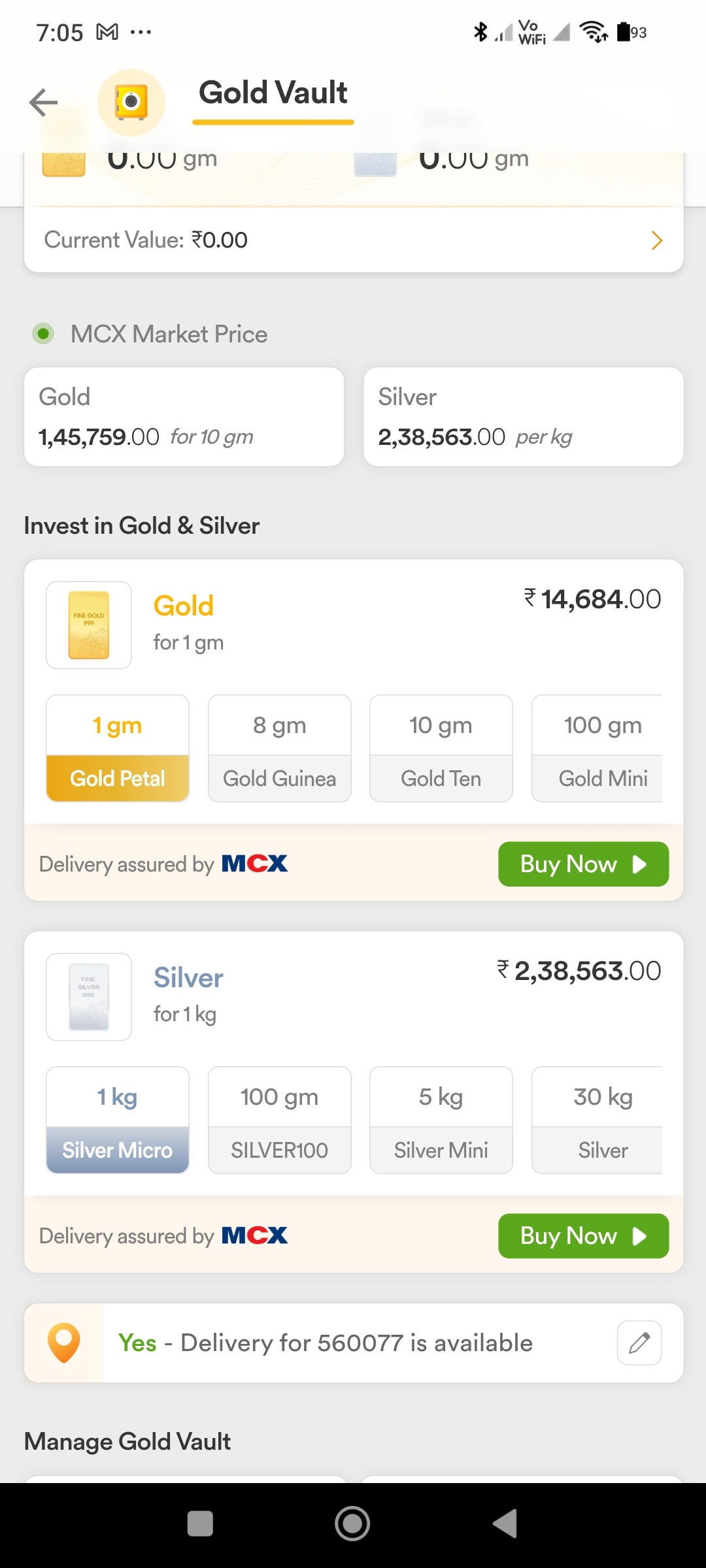706x1568 pixels.
Task: Edit delivery pincode with pencil icon
Action: click(639, 1343)
